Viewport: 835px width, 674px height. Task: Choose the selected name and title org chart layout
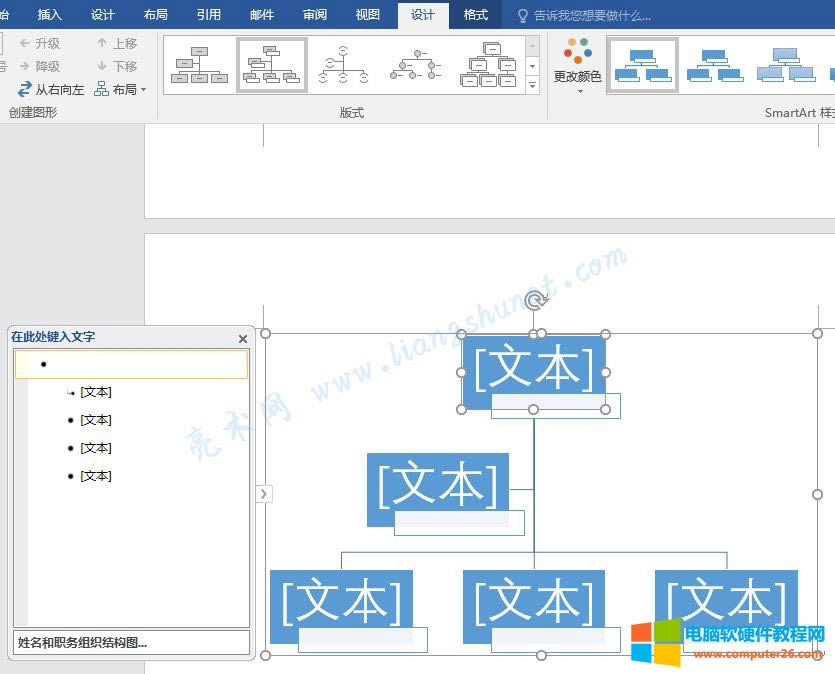tap(272, 65)
